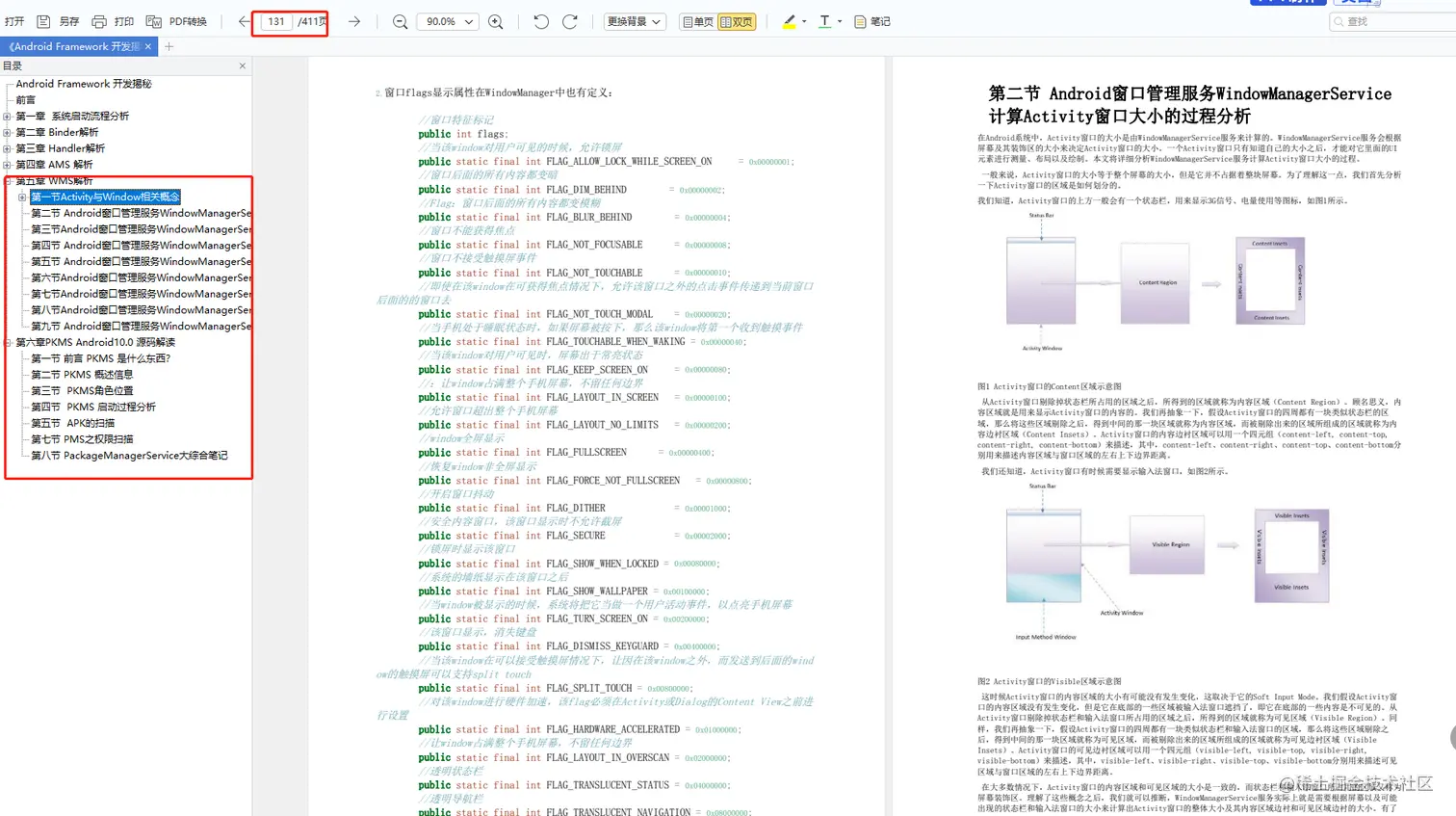This screenshot has width=1456, height=816.
Task: Select 第八节Android窗口管理服务 outline entry
Action: coord(142,310)
